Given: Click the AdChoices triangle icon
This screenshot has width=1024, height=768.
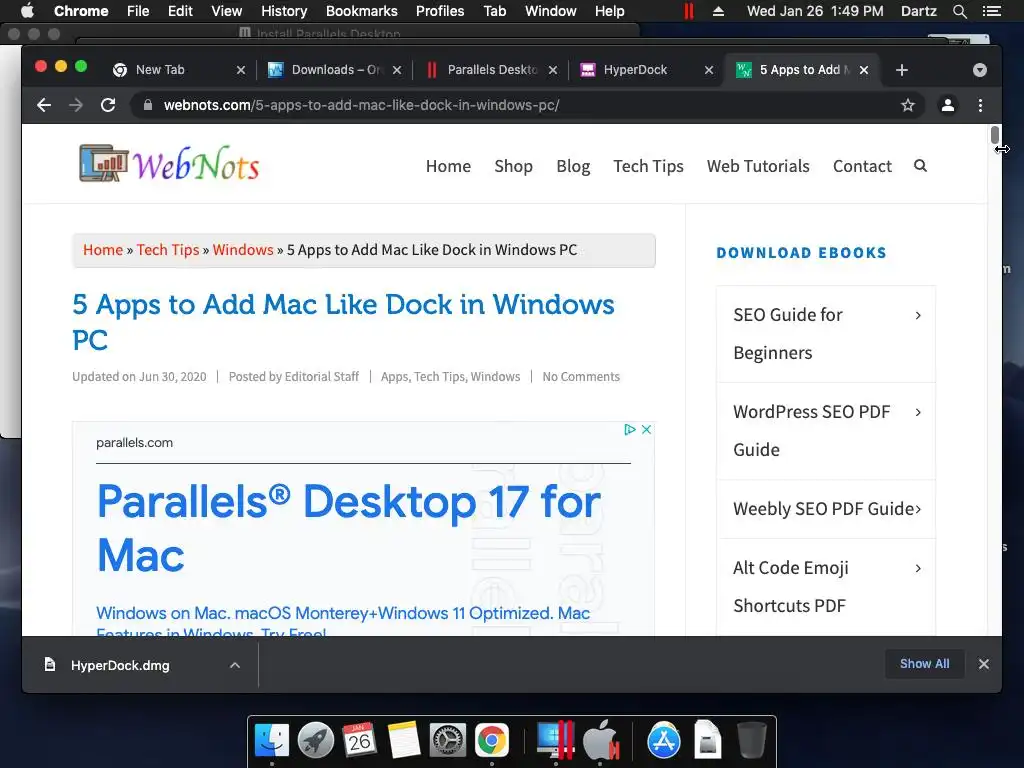Looking at the screenshot, I should click(630, 429).
